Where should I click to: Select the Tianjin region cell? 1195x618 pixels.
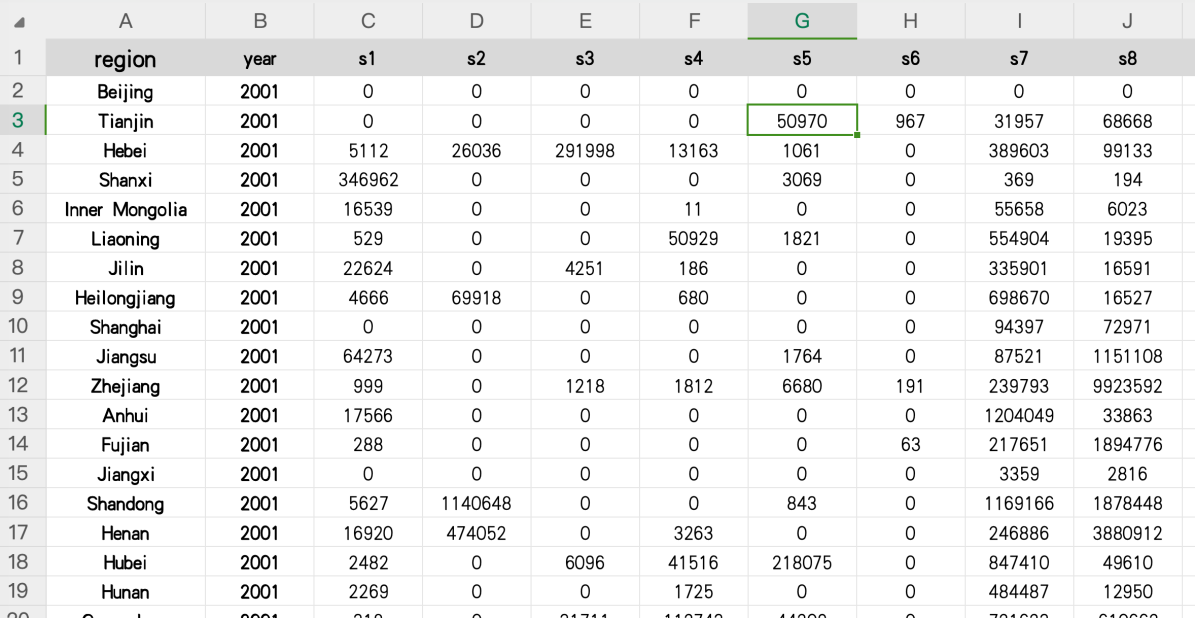(125, 121)
